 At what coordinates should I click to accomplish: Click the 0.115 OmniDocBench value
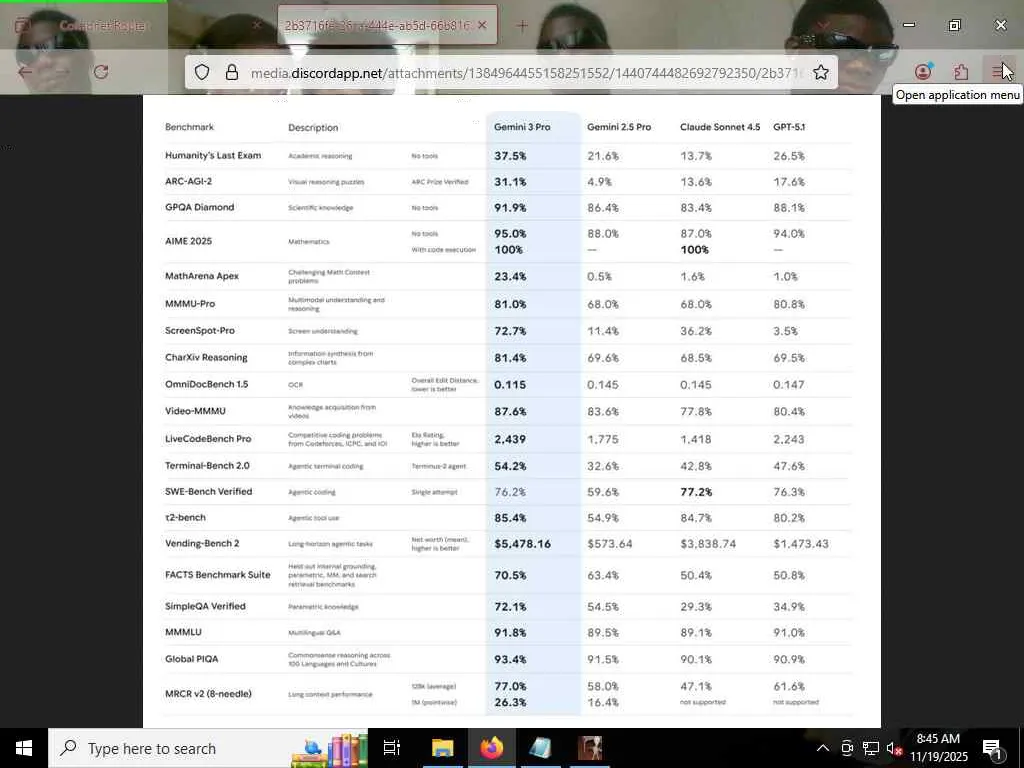510,385
